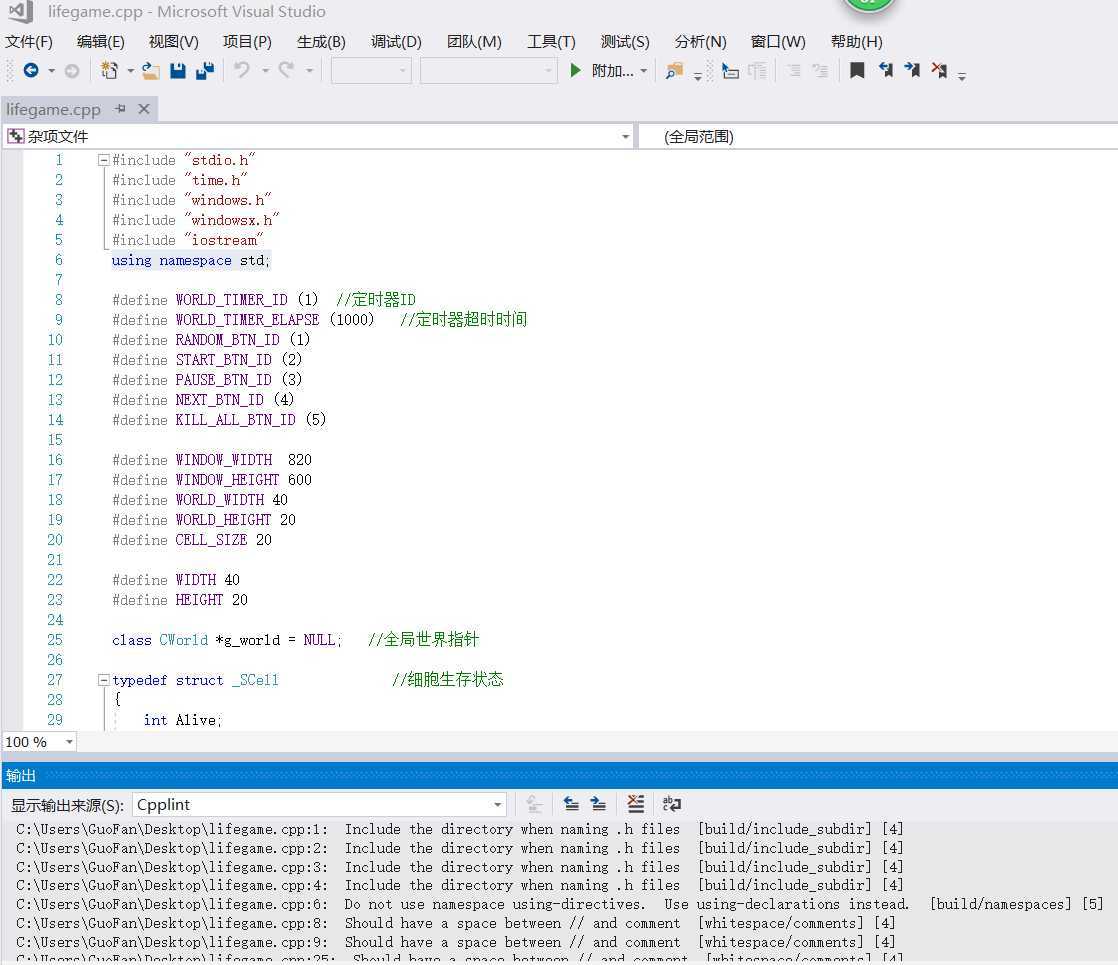Click the find in files icon
The image size is (1118, 965).
click(674, 71)
